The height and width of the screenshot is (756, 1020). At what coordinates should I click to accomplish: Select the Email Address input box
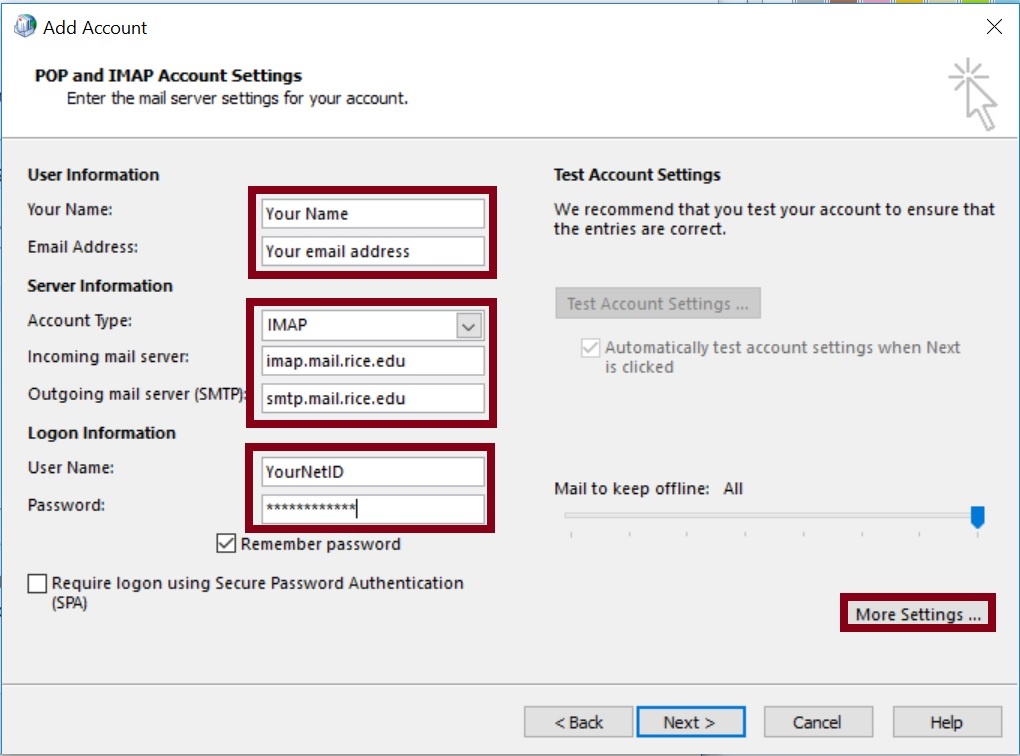coord(373,251)
